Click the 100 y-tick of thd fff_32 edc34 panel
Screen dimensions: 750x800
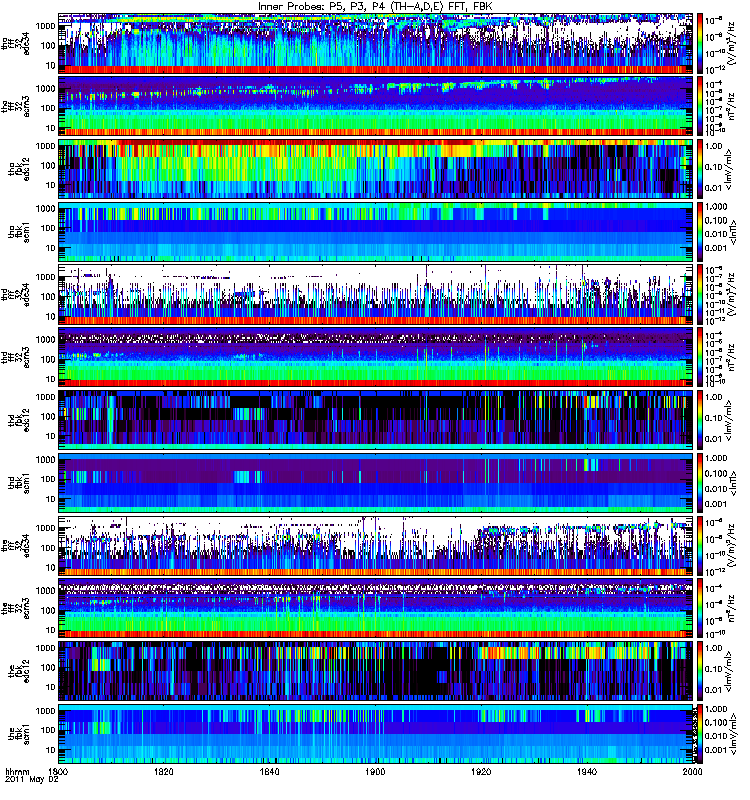(x=48, y=296)
